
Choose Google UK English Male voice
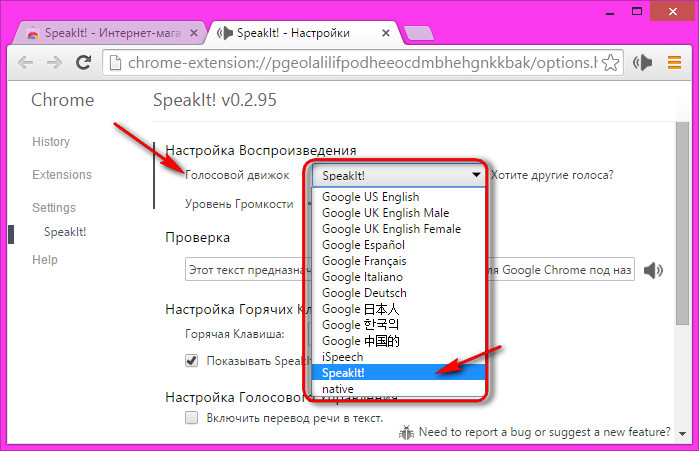(x=398, y=213)
